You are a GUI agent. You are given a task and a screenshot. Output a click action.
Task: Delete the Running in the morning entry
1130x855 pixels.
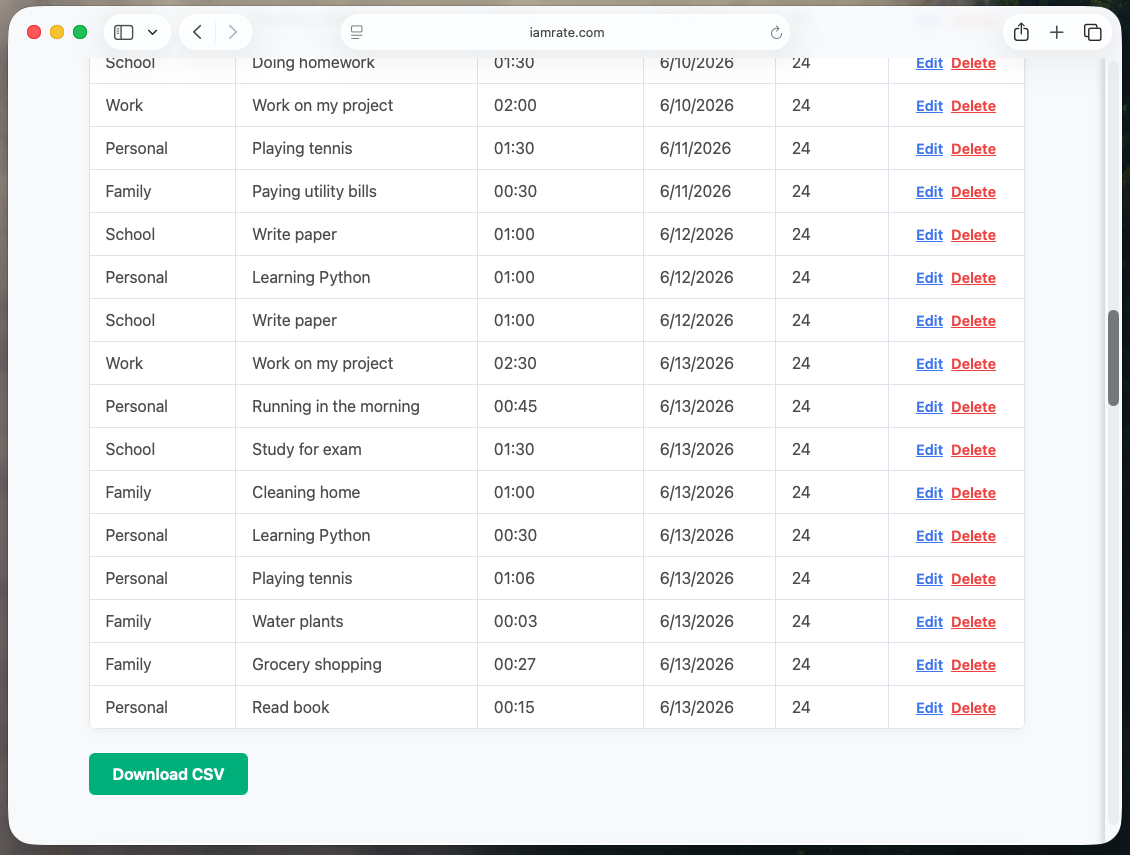pyautogui.click(x=974, y=407)
